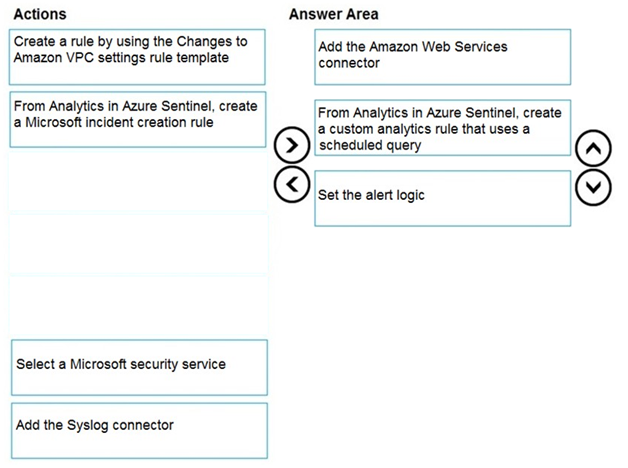Click the empty slot just below Microsoft incident creation rule

tap(138, 181)
